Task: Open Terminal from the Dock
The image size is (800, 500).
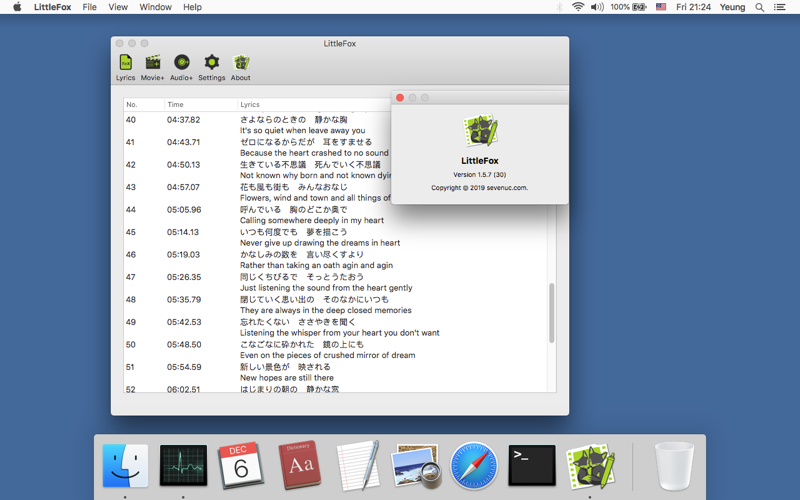Action: click(532, 465)
